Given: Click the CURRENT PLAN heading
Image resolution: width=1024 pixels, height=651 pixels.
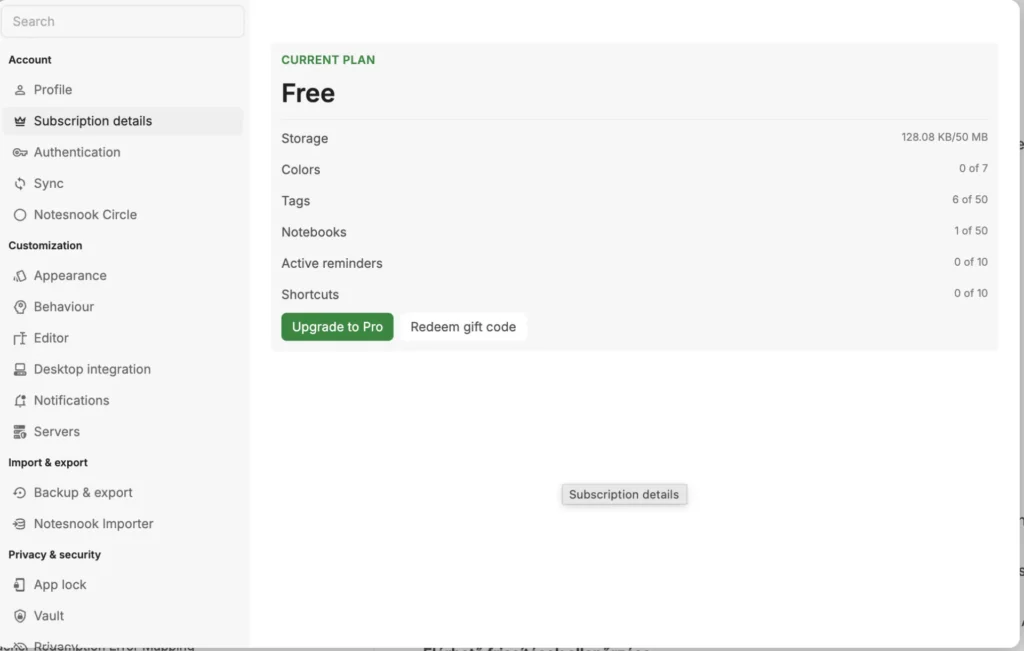Looking at the screenshot, I should tap(328, 60).
